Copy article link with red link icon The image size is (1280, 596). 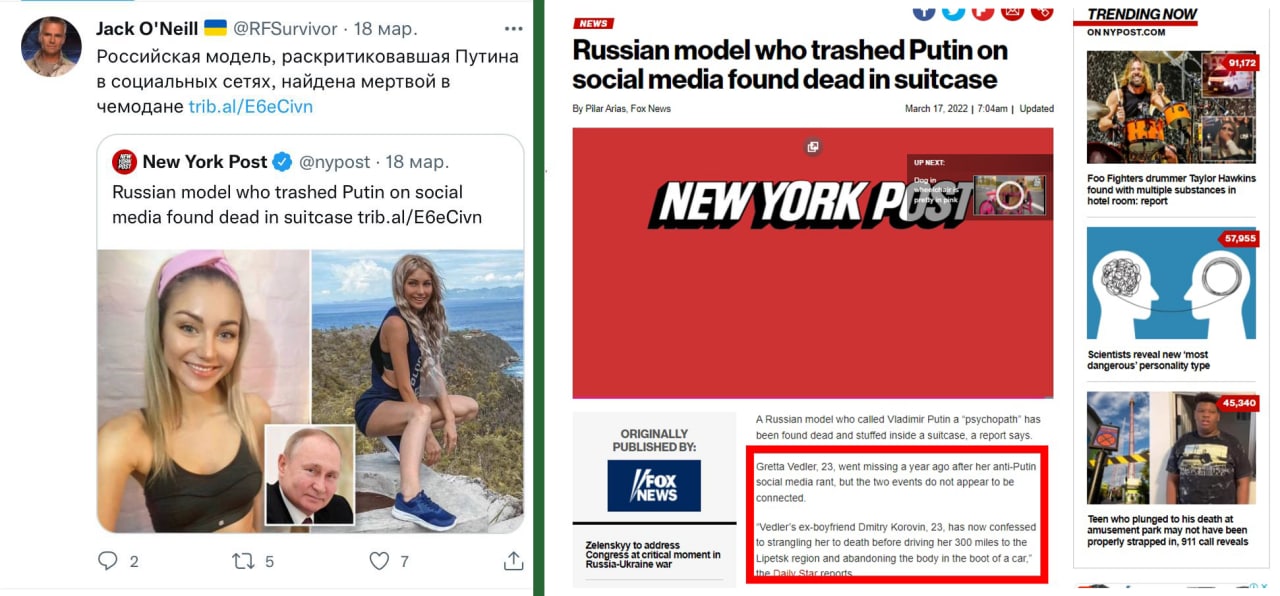pyautogui.click(x=1042, y=10)
